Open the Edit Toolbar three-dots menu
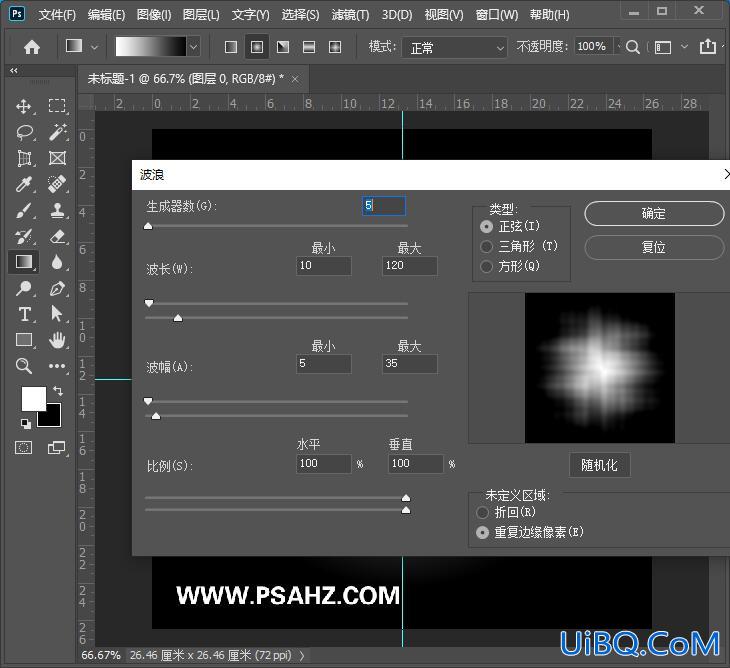Image resolution: width=730 pixels, height=668 pixels. point(57,366)
